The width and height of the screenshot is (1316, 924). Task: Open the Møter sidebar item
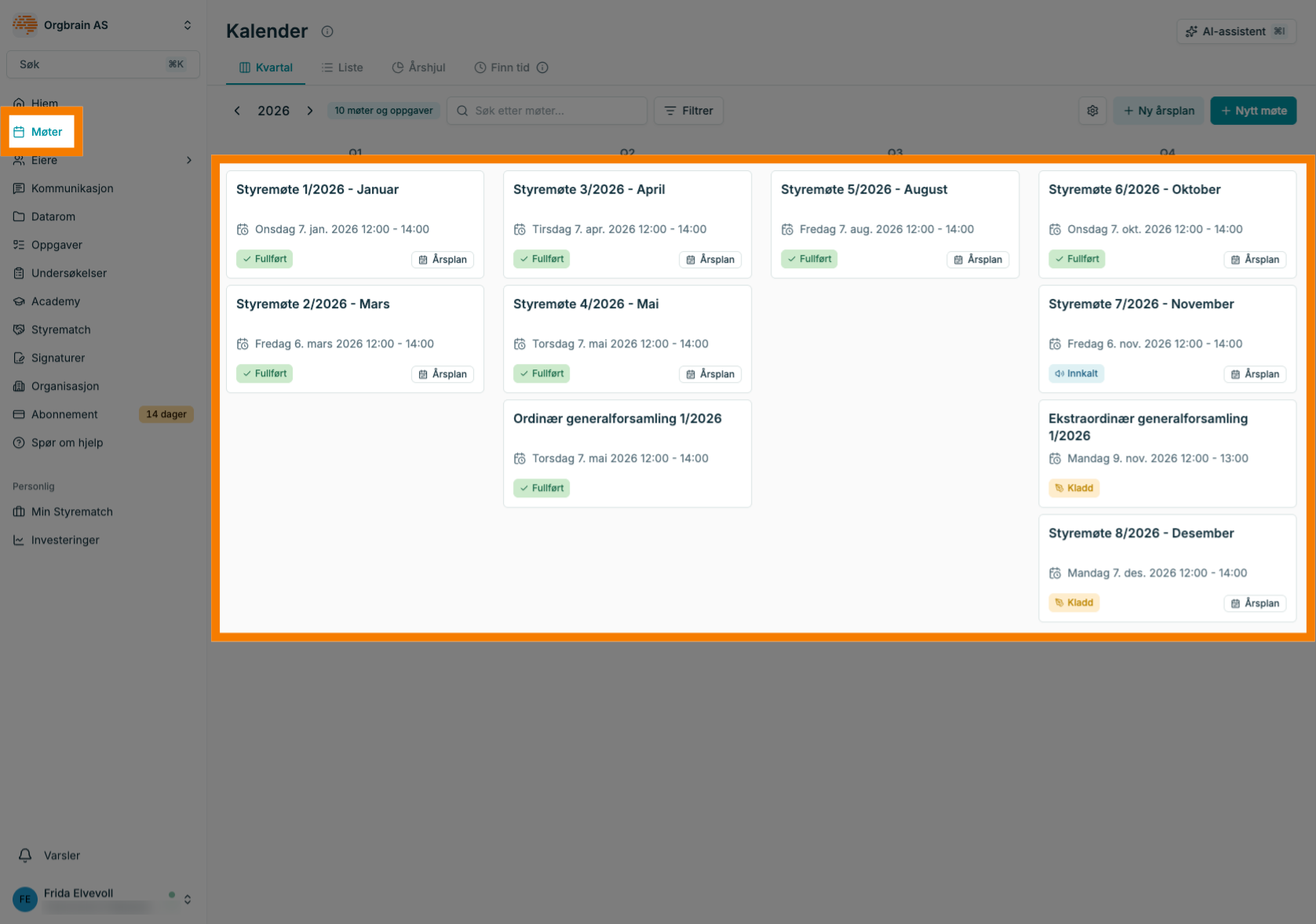[x=42, y=132]
